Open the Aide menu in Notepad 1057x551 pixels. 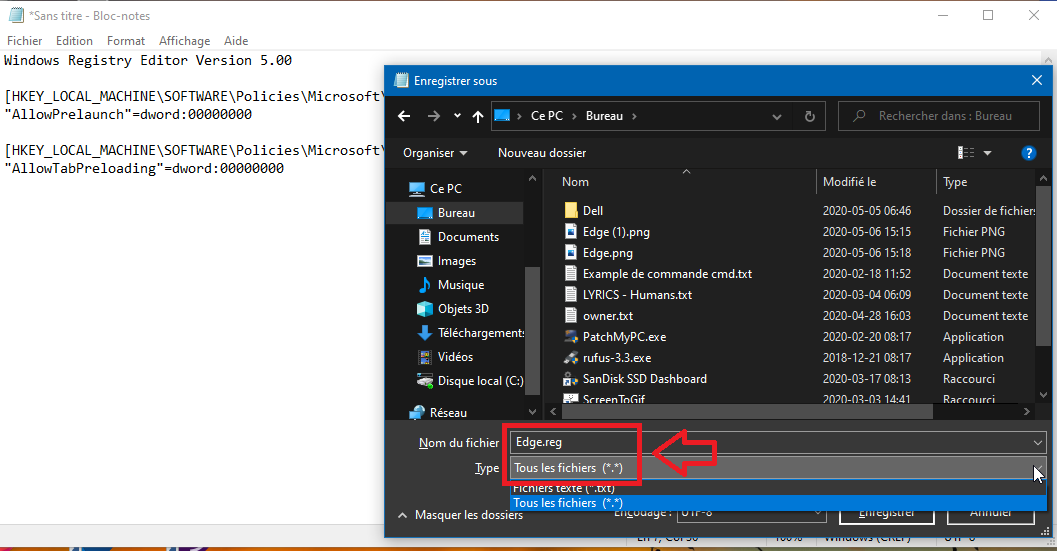pyautogui.click(x=236, y=41)
